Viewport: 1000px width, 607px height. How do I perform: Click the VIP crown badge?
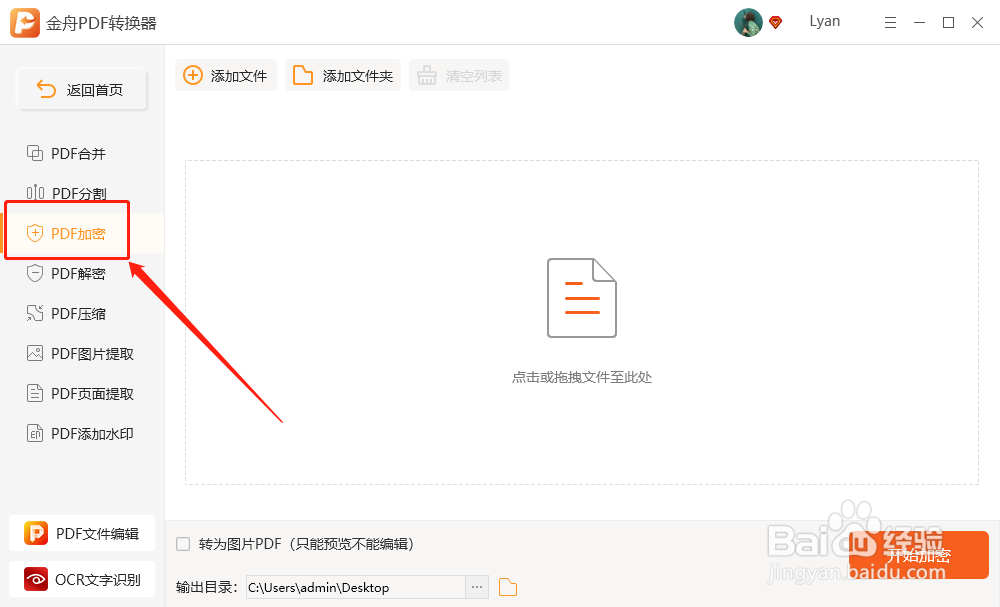pos(775,21)
